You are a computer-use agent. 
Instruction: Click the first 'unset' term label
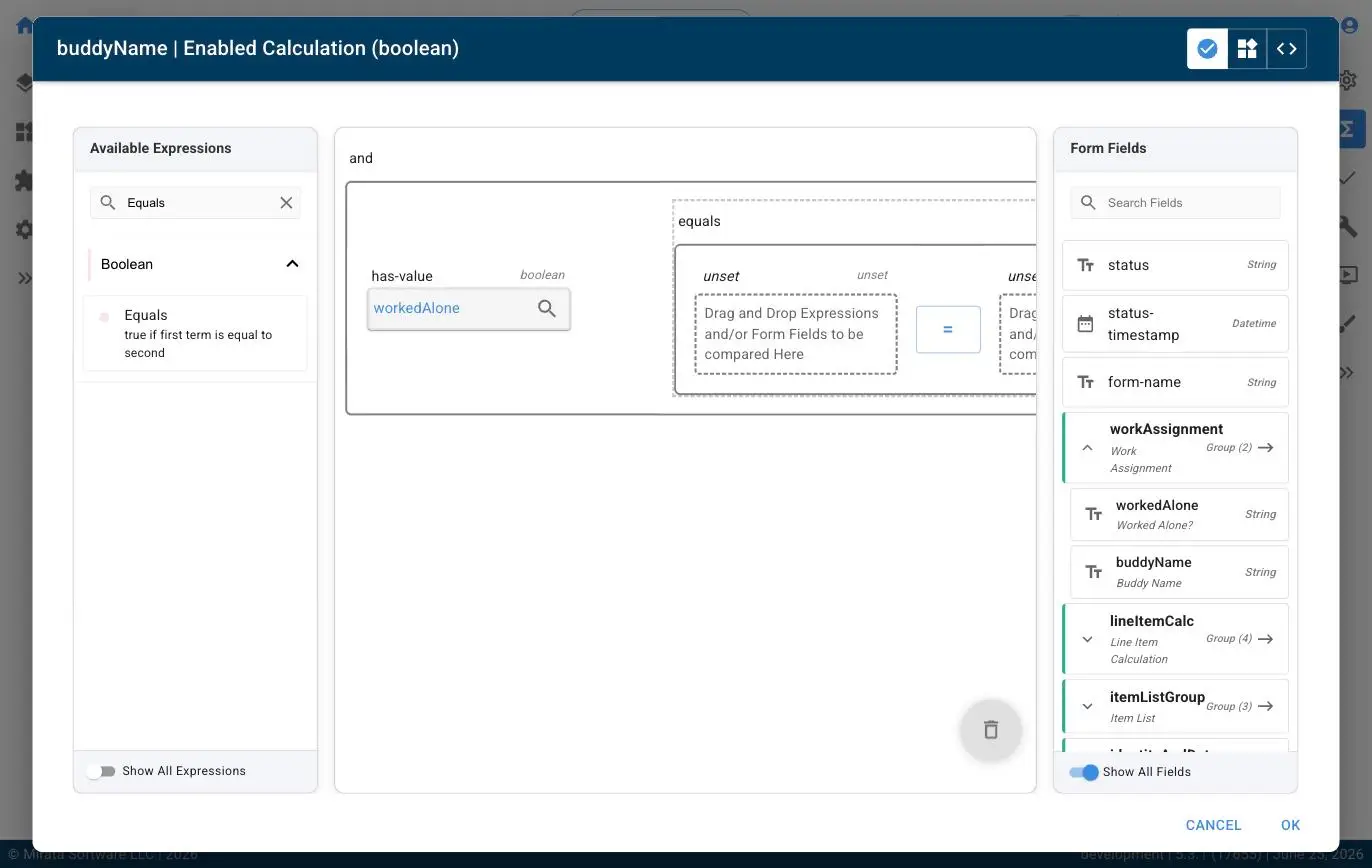coord(721,276)
